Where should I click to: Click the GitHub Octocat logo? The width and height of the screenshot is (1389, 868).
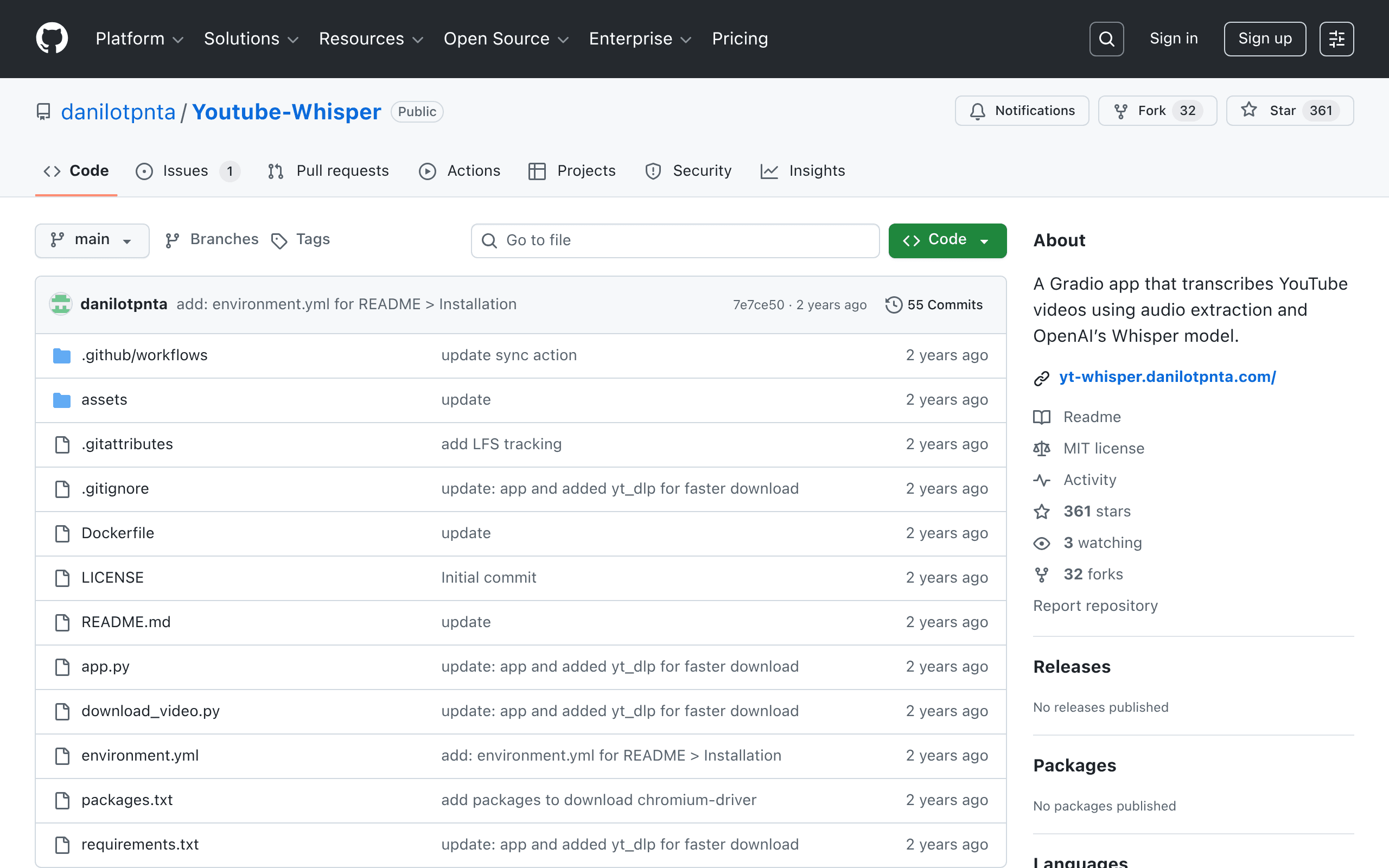tap(52, 39)
